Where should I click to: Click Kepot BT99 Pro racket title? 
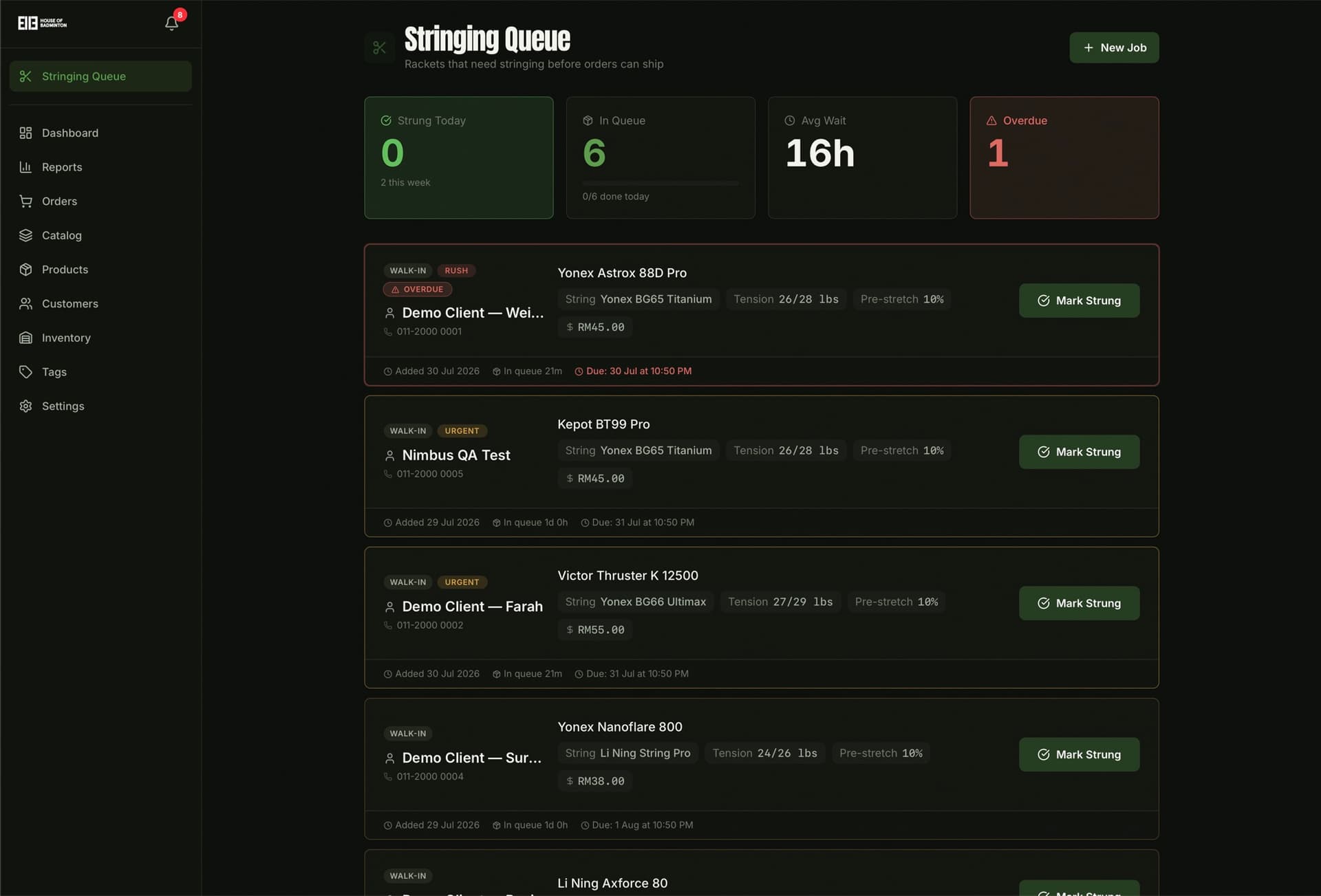pyautogui.click(x=603, y=424)
